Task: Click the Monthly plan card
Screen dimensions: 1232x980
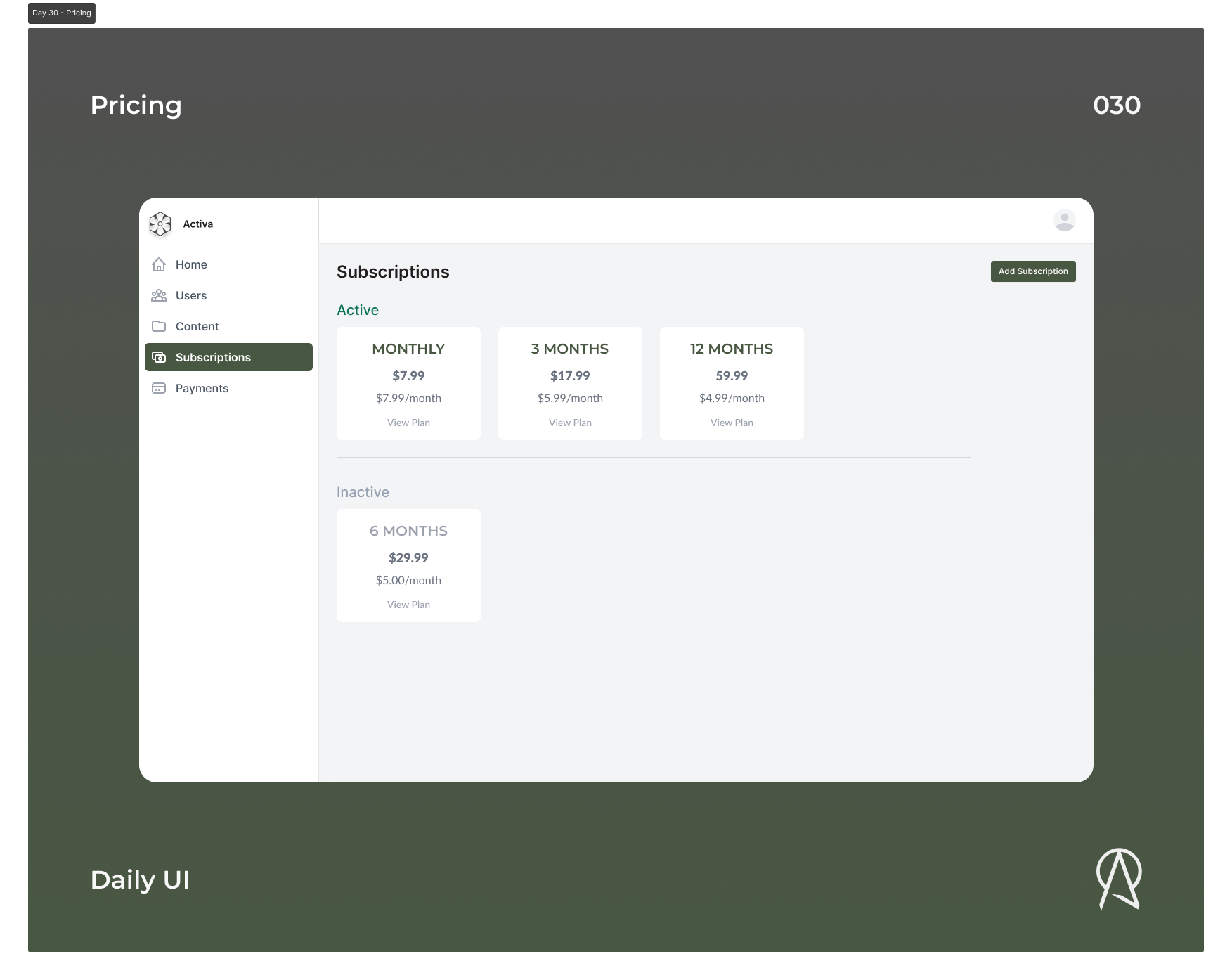Action: 408,383
